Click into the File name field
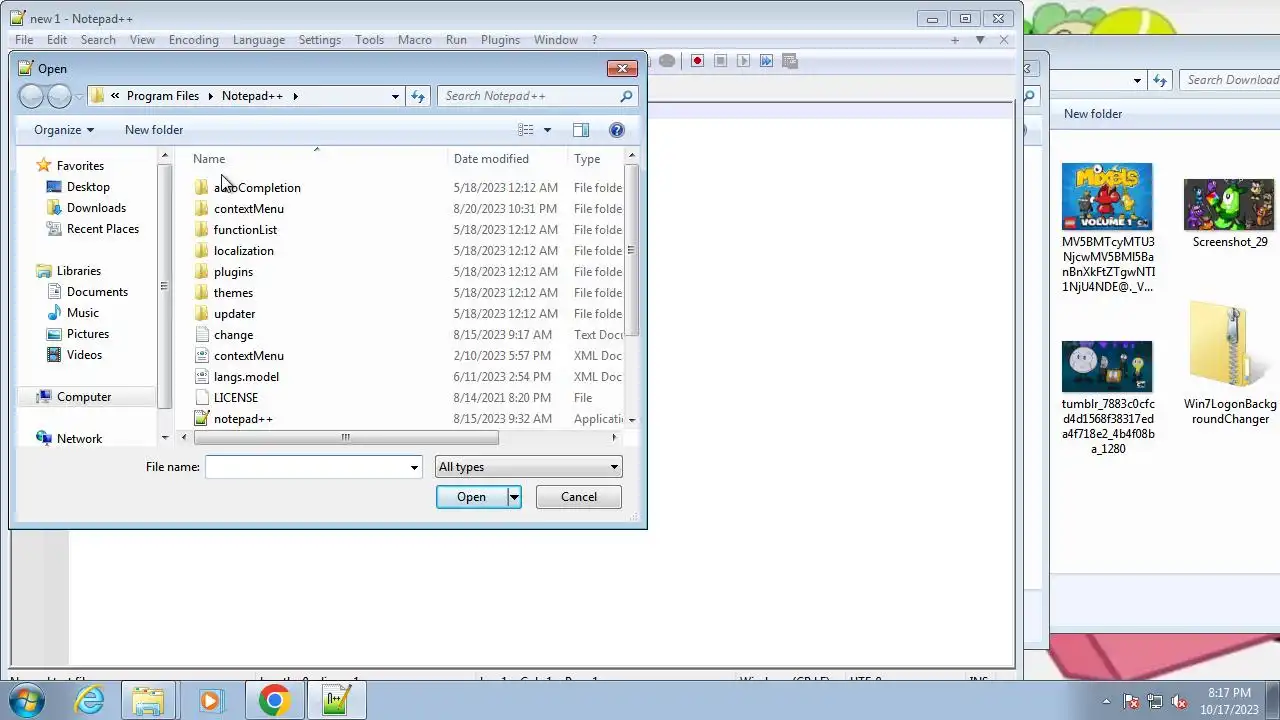Viewport: 1280px width, 720px height. pos(305,467)
